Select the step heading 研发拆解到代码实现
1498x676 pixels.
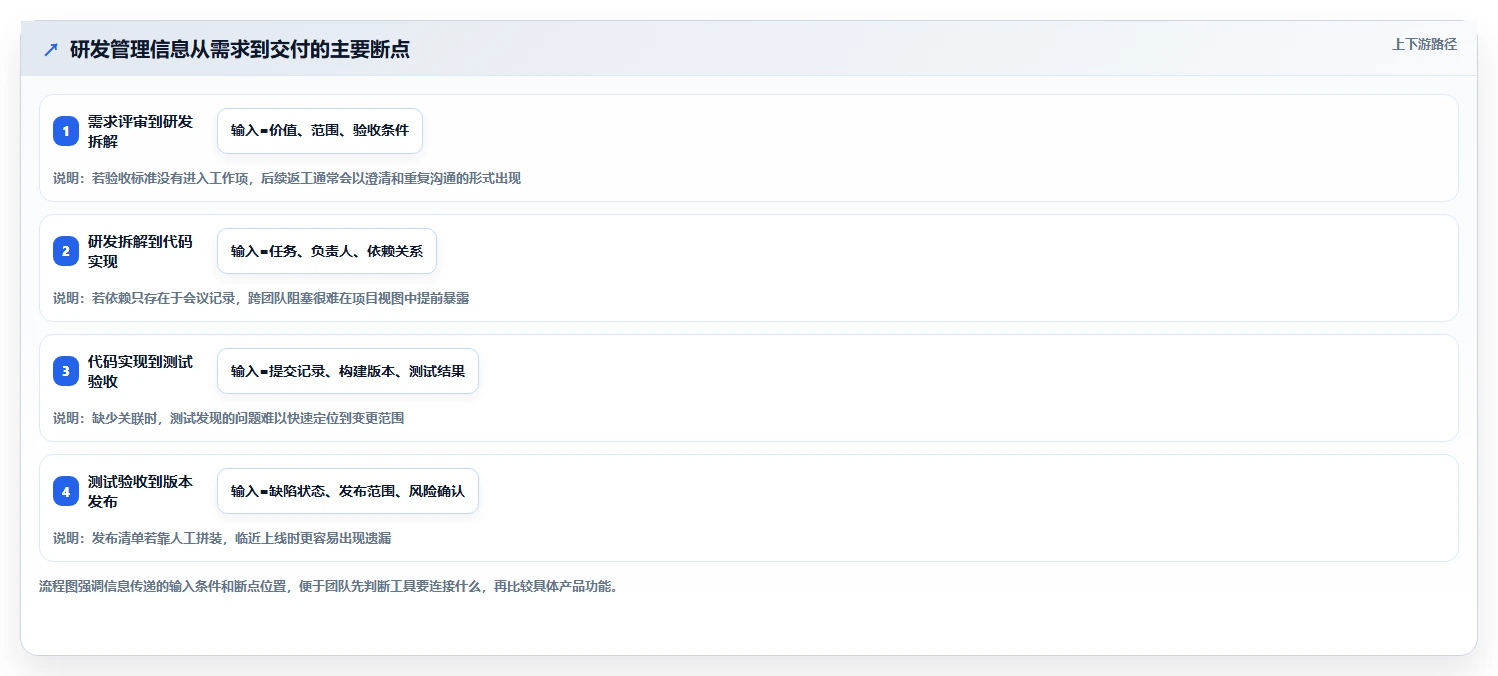[x=140, y=251]
